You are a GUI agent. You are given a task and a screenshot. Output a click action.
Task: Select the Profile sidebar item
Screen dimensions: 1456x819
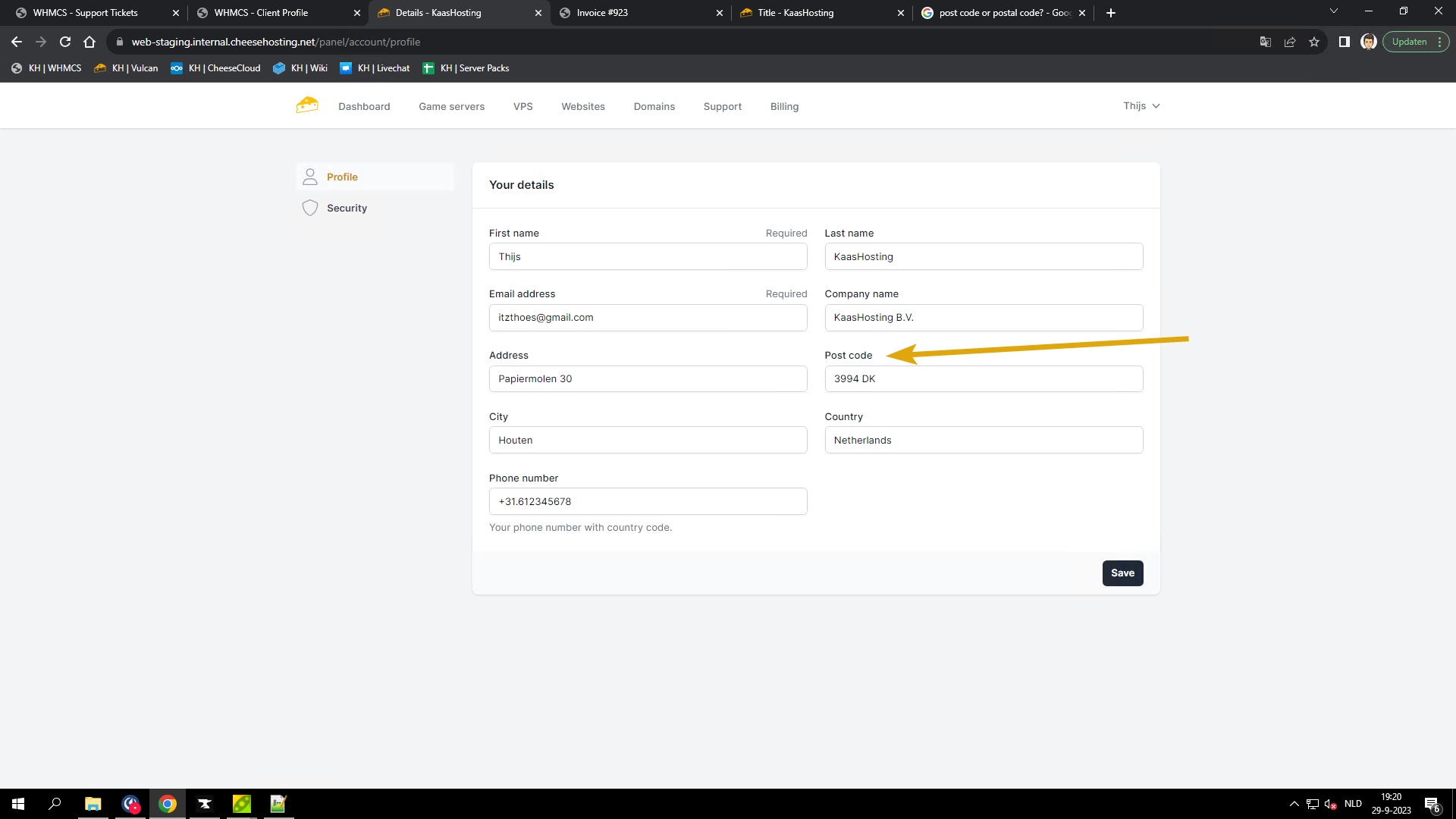coord(342,177)
